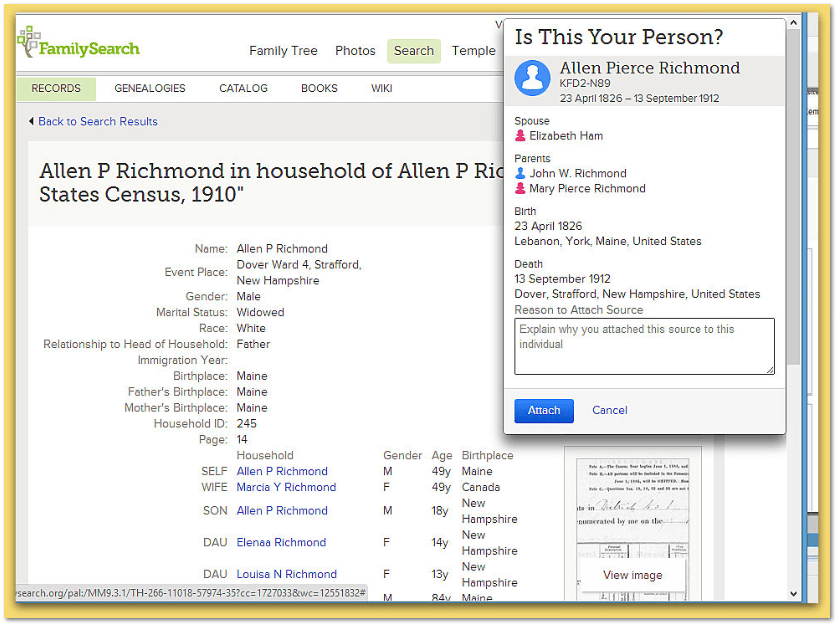Click the Event Place value Dover Ward 4, Strafford
This screenshot has height=624, width=836.
click(x=299, y=273)
